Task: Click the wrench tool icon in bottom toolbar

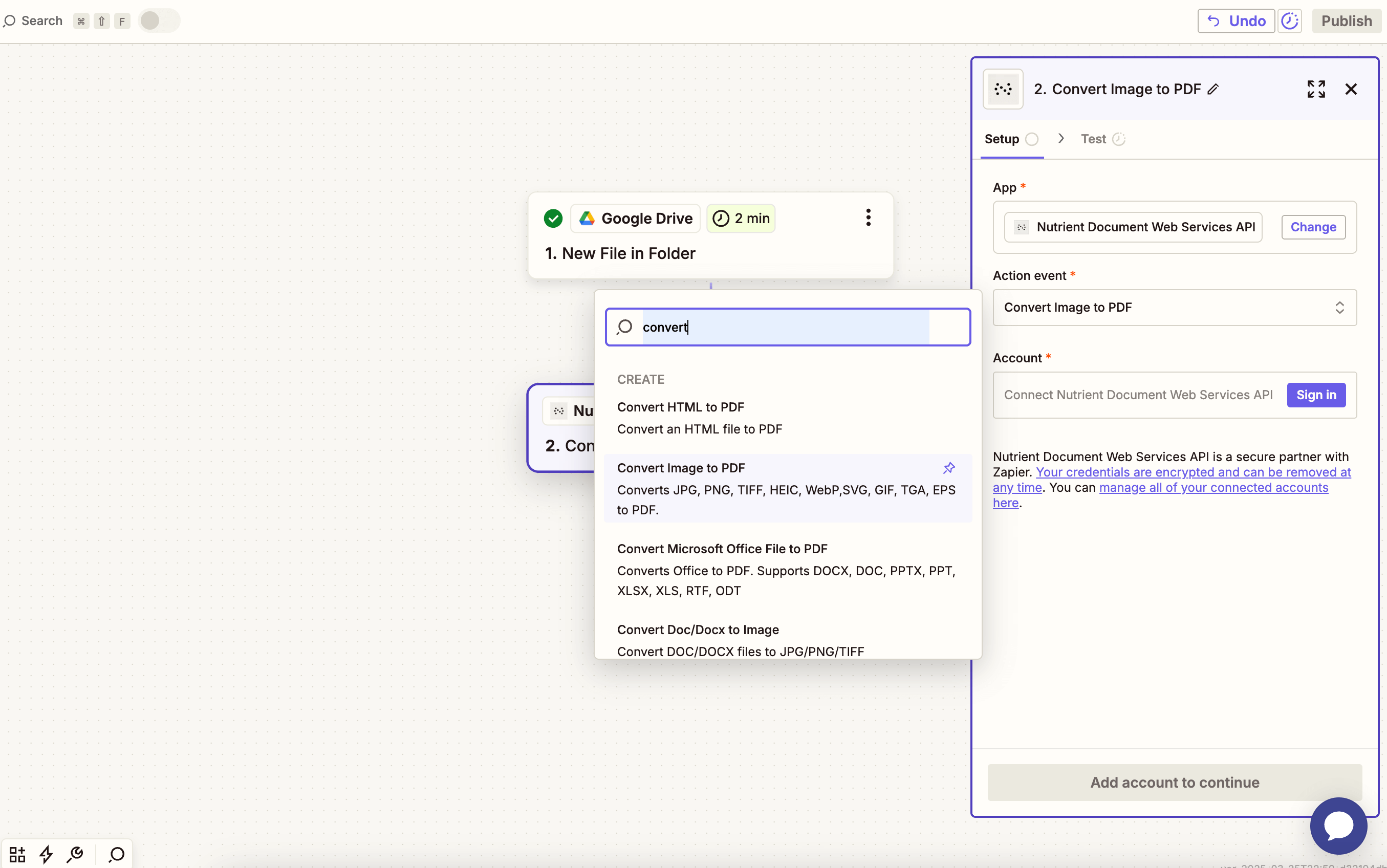Action: coord(75,854)
